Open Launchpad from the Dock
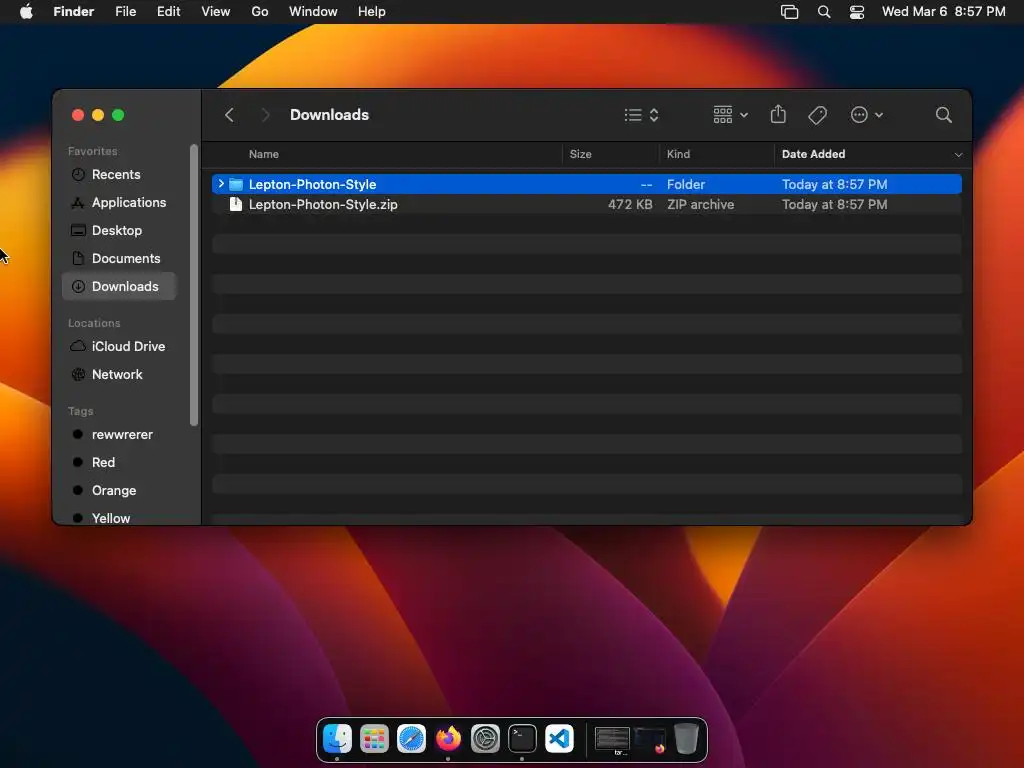The image size is (1024, 768). click(x=374, y=739)
